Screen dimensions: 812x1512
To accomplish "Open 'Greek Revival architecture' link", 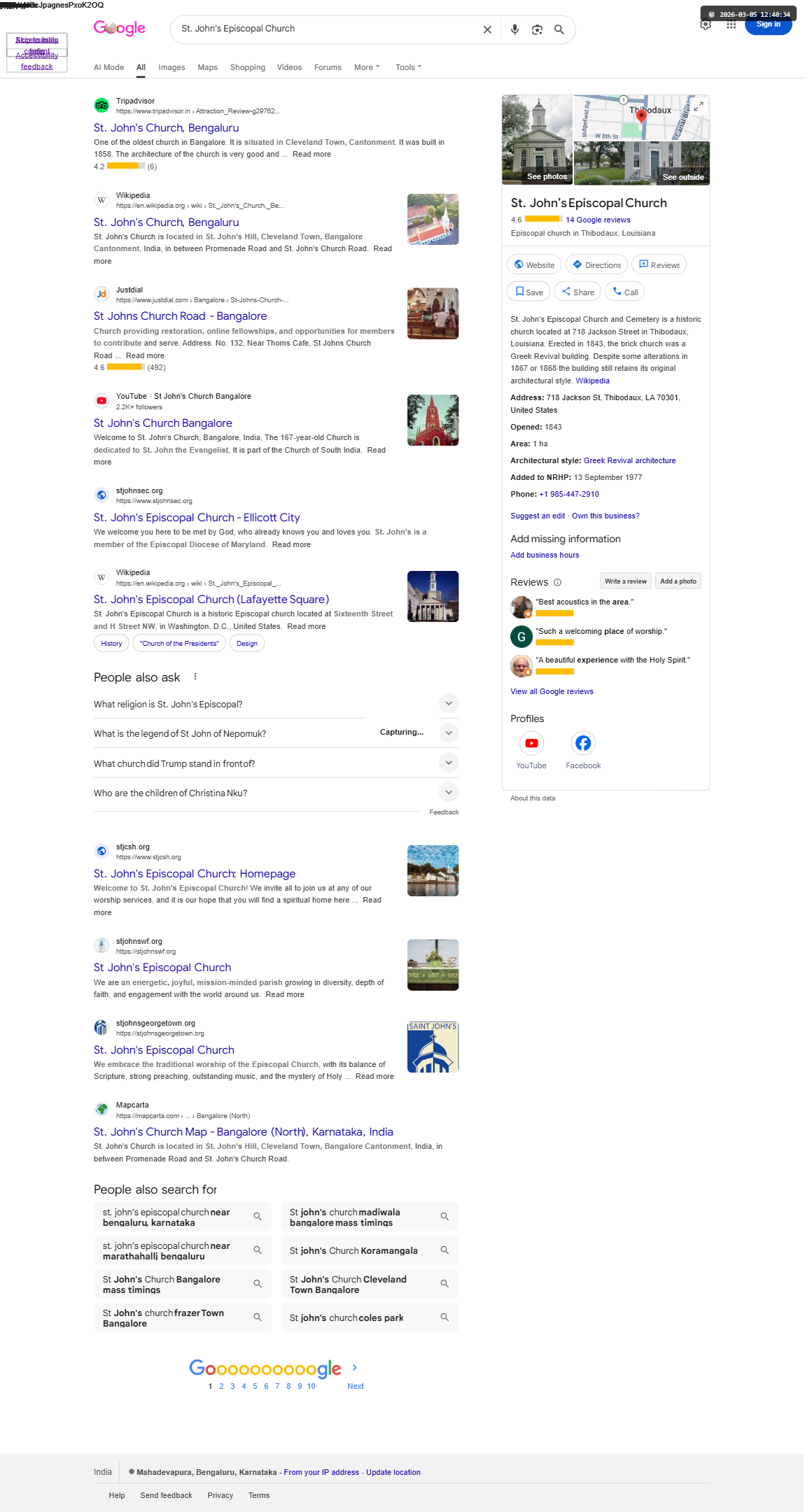I will pos(630,460).
